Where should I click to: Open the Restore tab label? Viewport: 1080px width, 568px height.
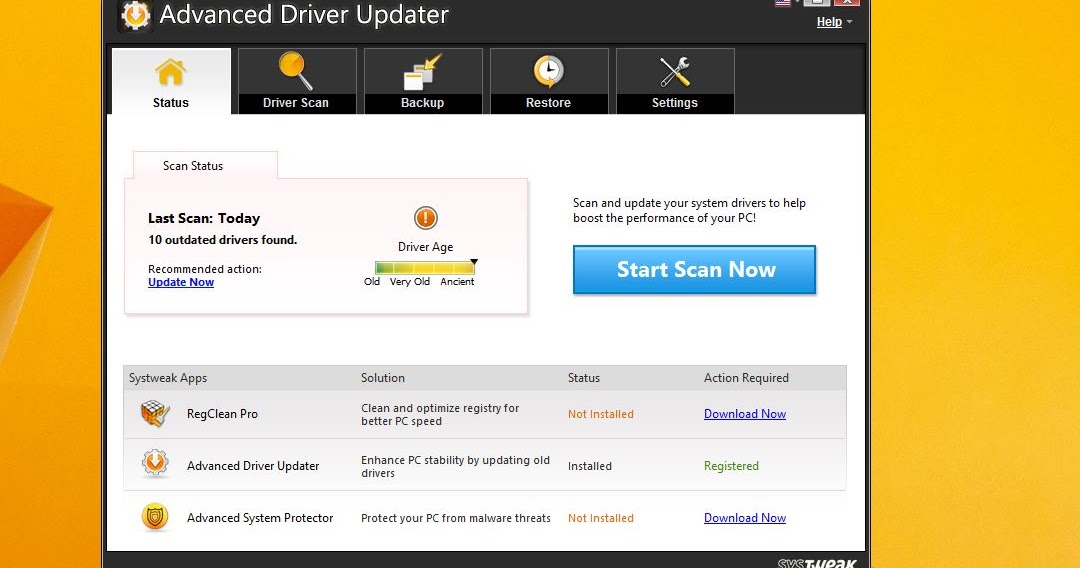(548, 103)
